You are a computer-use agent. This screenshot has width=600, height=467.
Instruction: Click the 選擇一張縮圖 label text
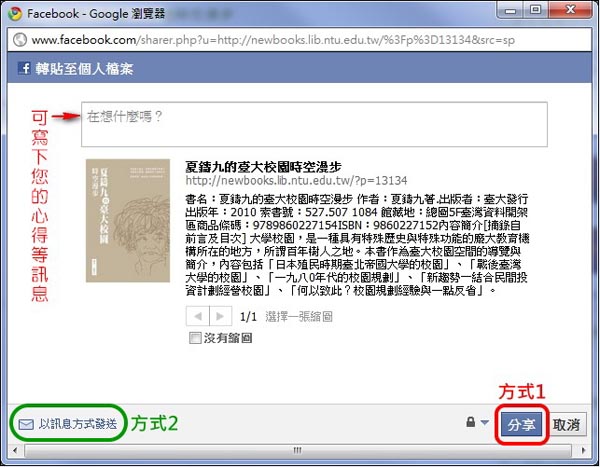point(299,317)
